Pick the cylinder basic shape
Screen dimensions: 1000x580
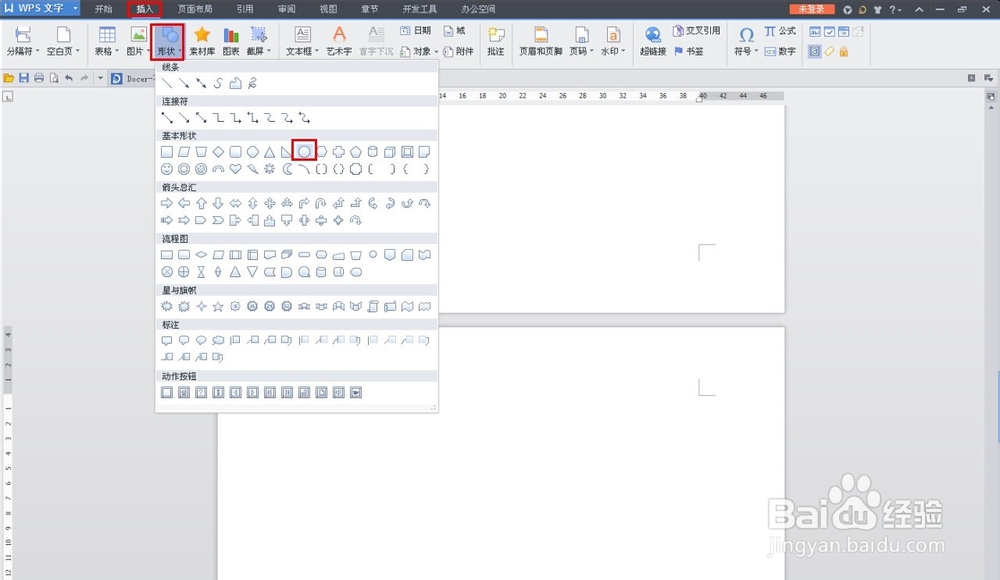pos(373,152)
